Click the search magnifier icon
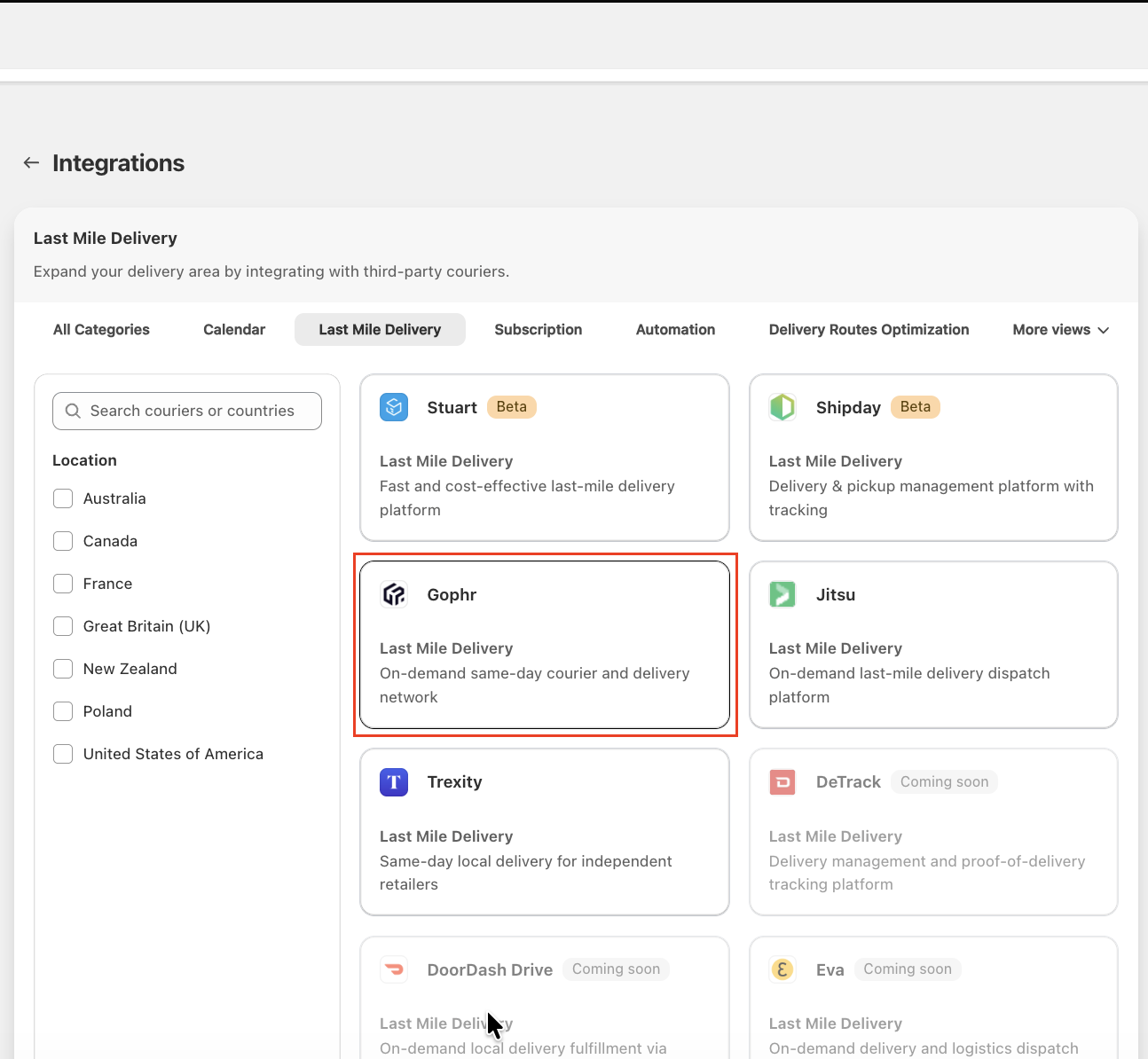The width and height of the screenshot is (1148, 1059). 73,411
